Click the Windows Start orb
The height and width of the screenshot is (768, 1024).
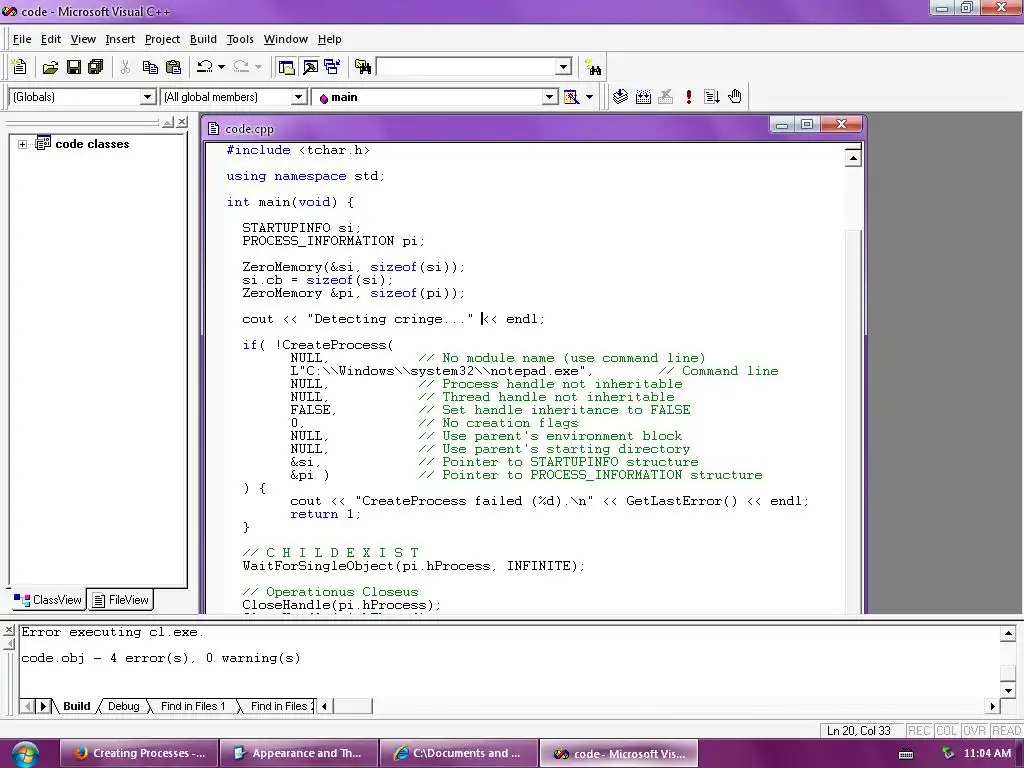coord(25,754)
